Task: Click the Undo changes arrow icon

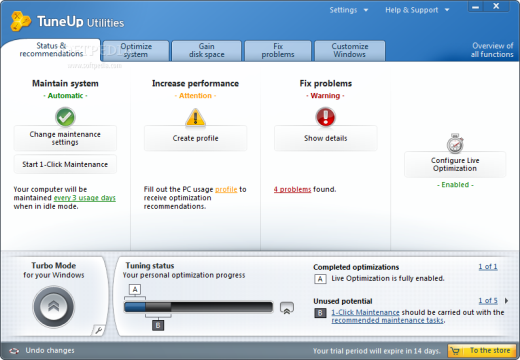Action: (14, 351)
